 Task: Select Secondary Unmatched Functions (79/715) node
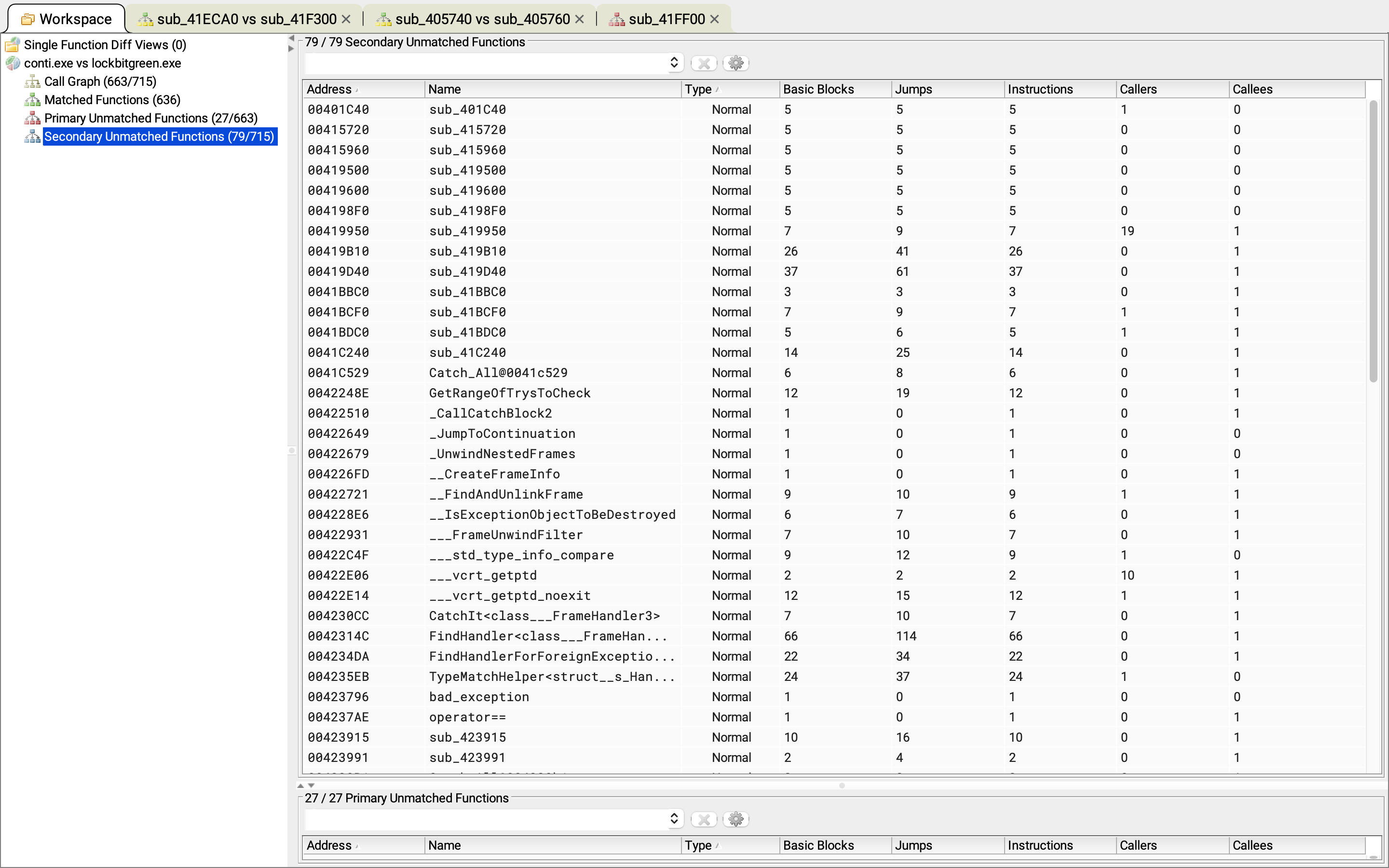point(160,136)
